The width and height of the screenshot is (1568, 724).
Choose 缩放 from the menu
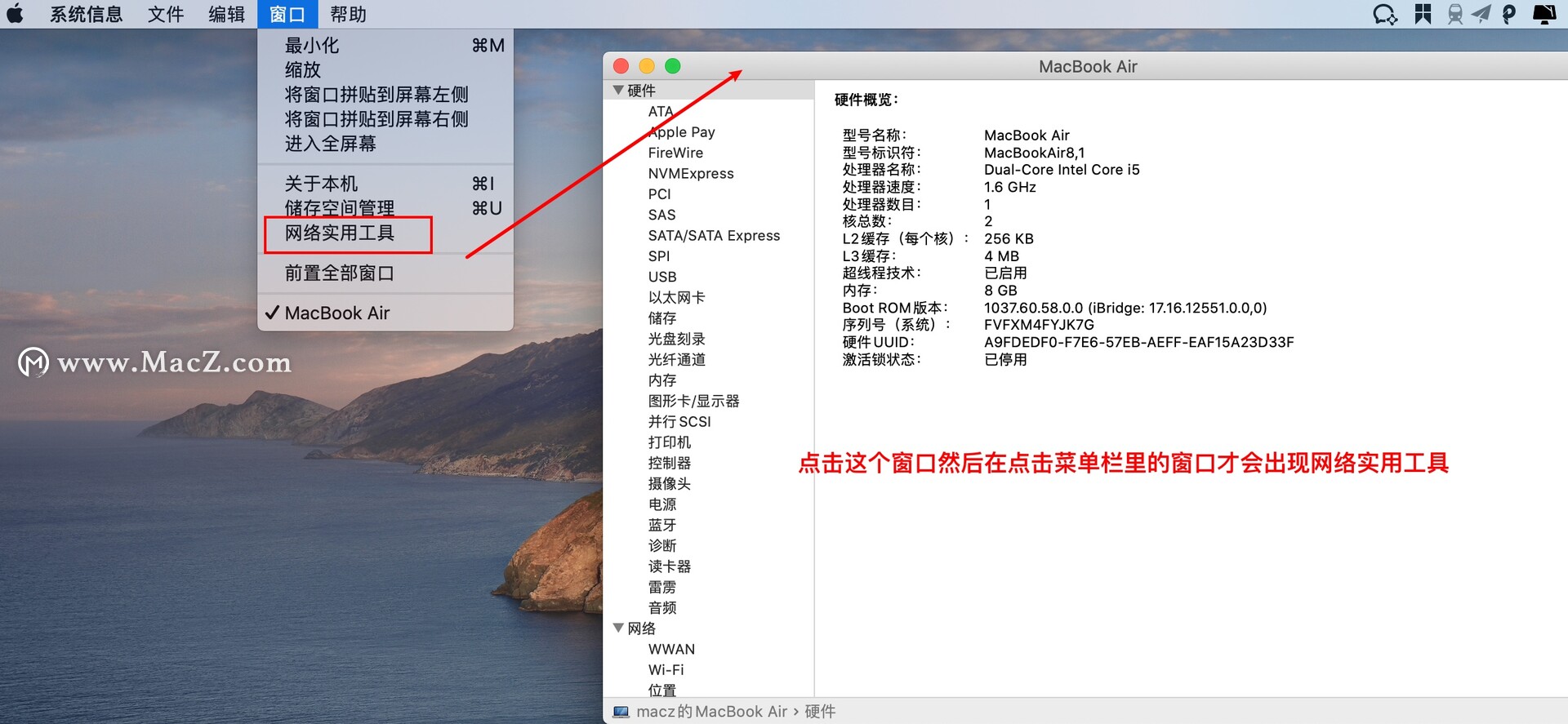tap(385, 70)
